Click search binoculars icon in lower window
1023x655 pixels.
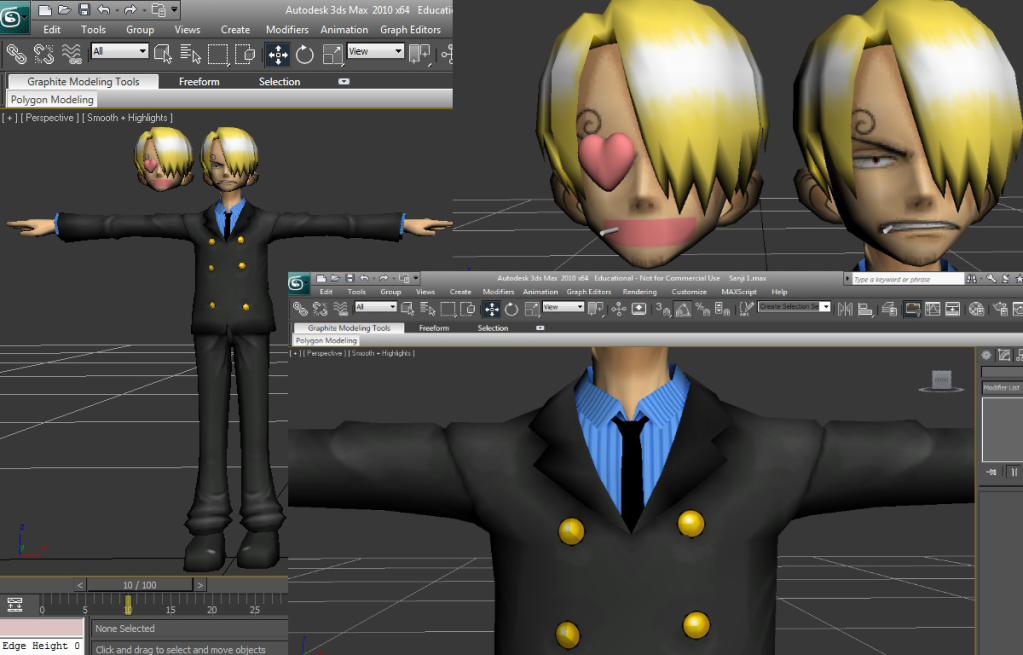pyautogui.click(x=972, y=279)
